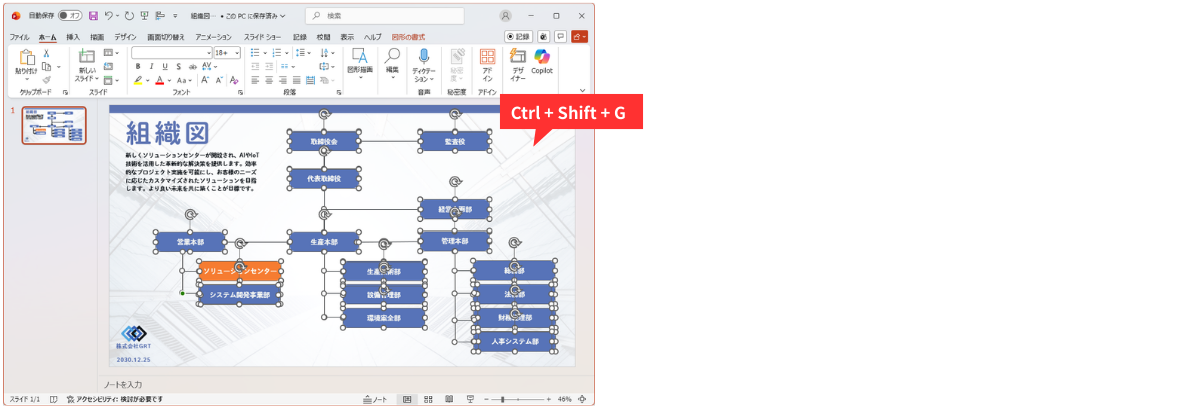Toggle Italic formatting
This screenshot has height=410, width=1200.
coord(150,66)
